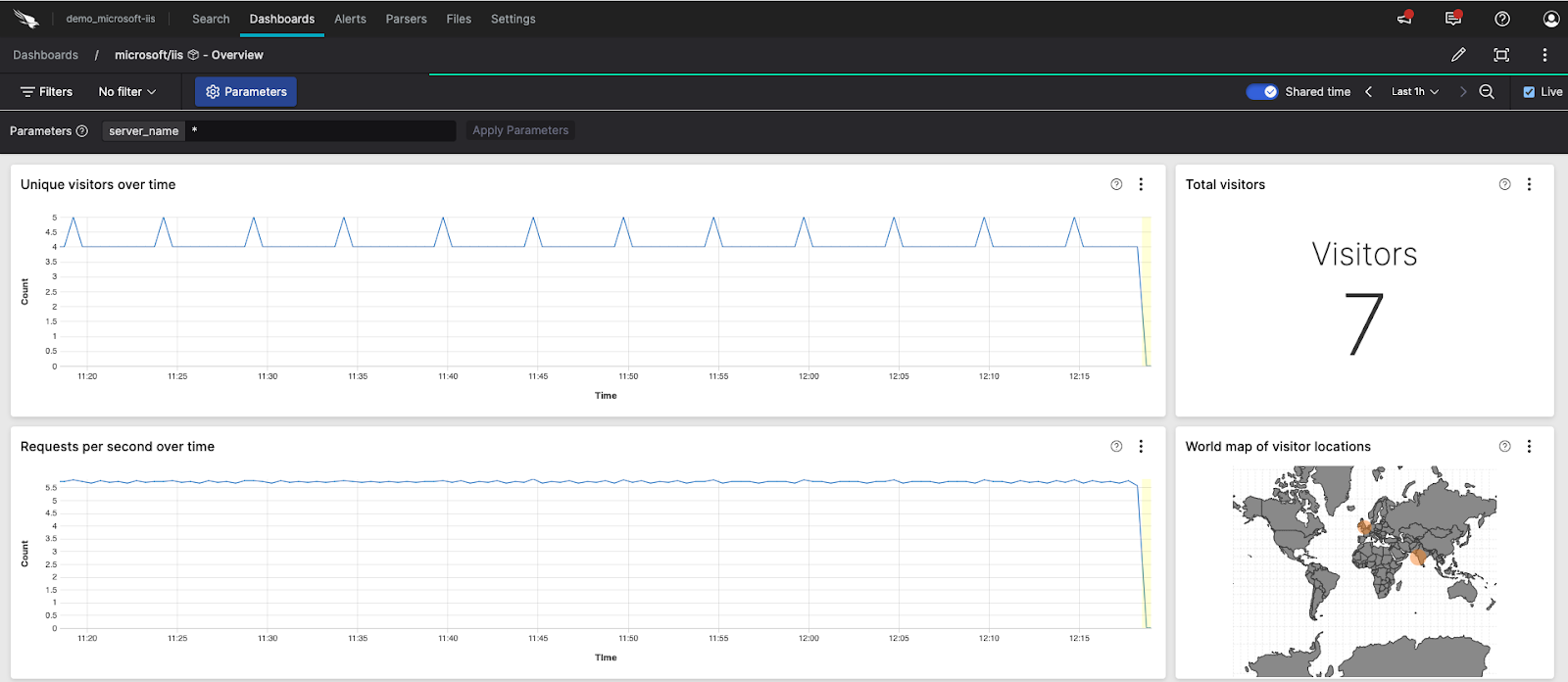
Task: Uncheck the Live checkbox
Action: click(x=1529, y=92)
